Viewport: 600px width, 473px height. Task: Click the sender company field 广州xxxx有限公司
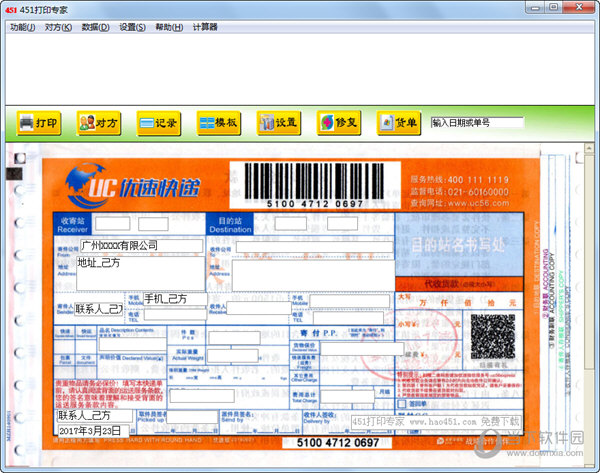142,246
